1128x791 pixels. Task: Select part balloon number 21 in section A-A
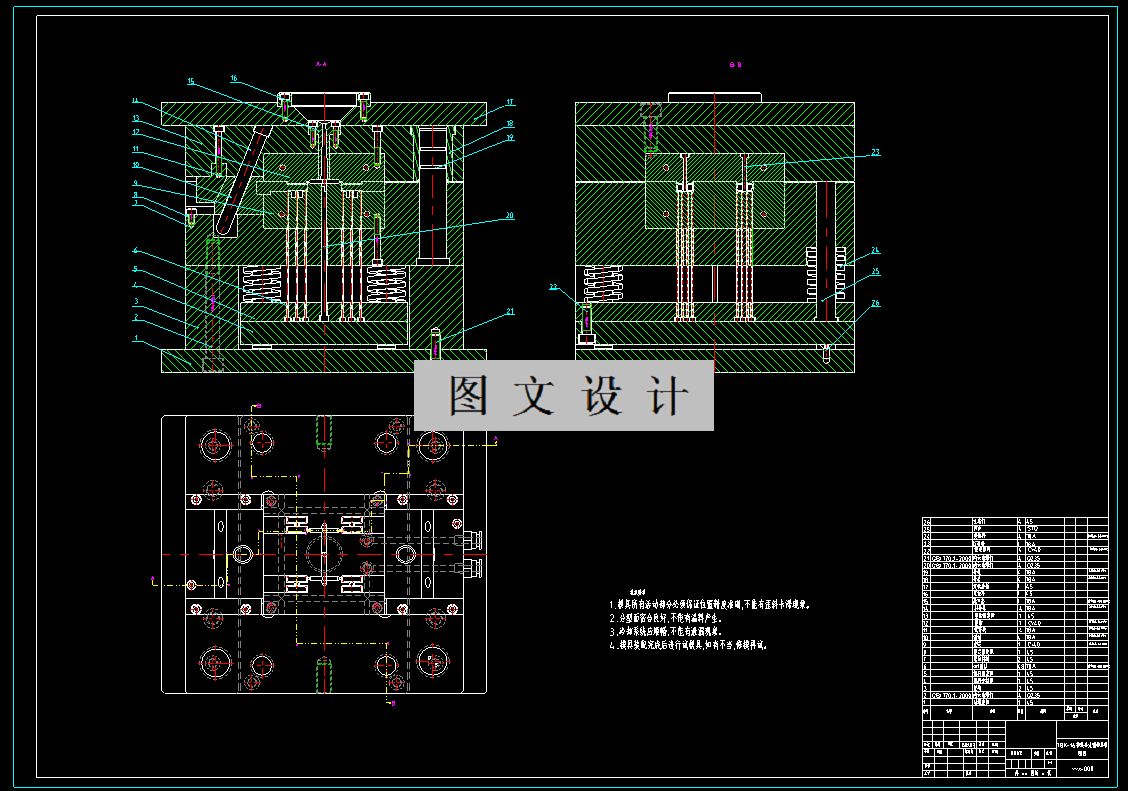coord(509,311)
